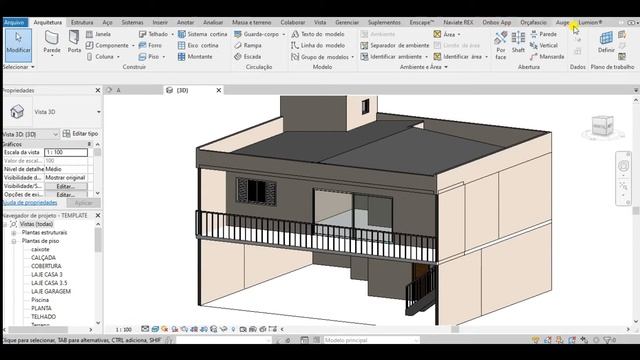Select the Sistema cortina tool
Viewport: 640px width, 360px height.
coord(202,34)
